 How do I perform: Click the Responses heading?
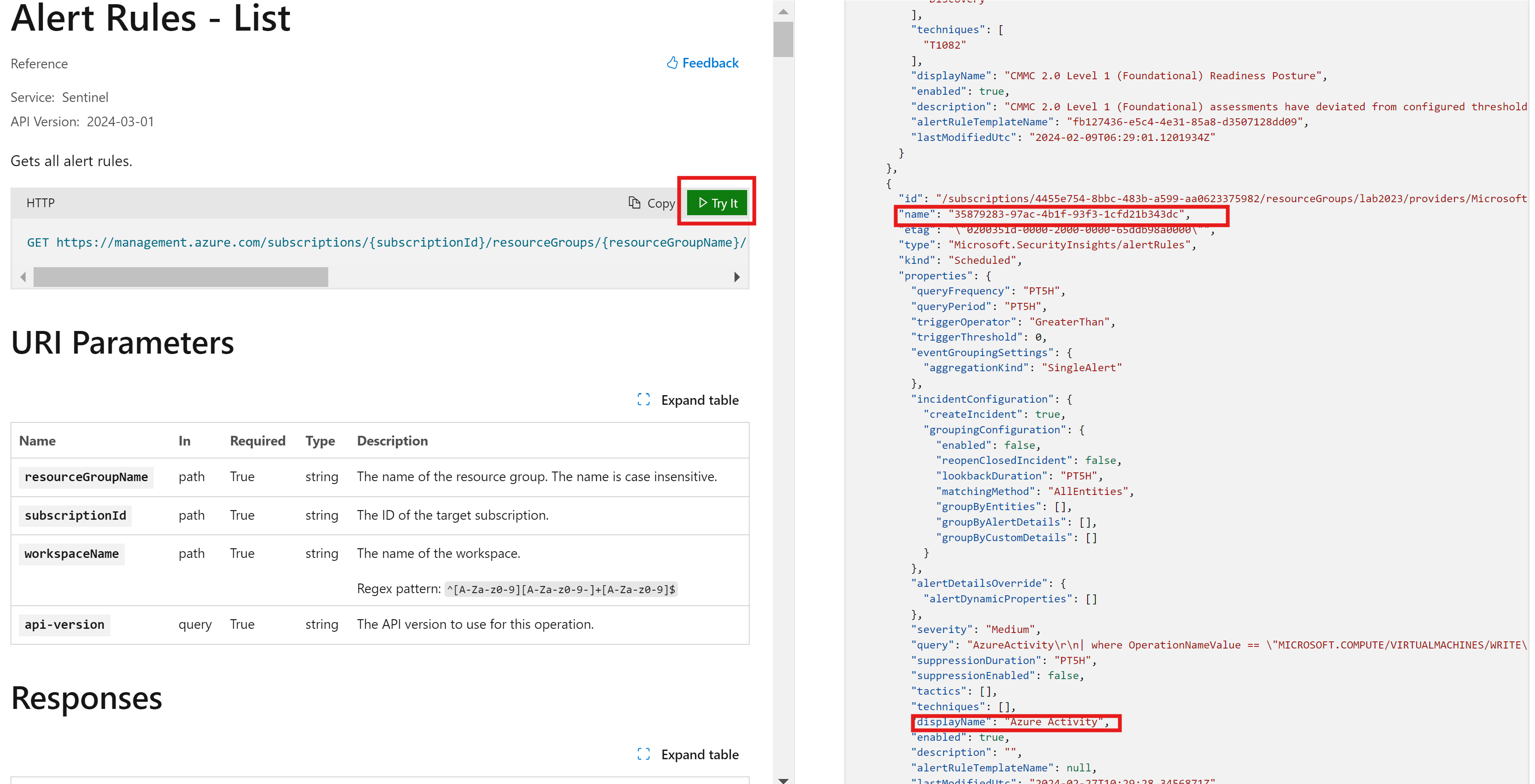click(86, 698)
